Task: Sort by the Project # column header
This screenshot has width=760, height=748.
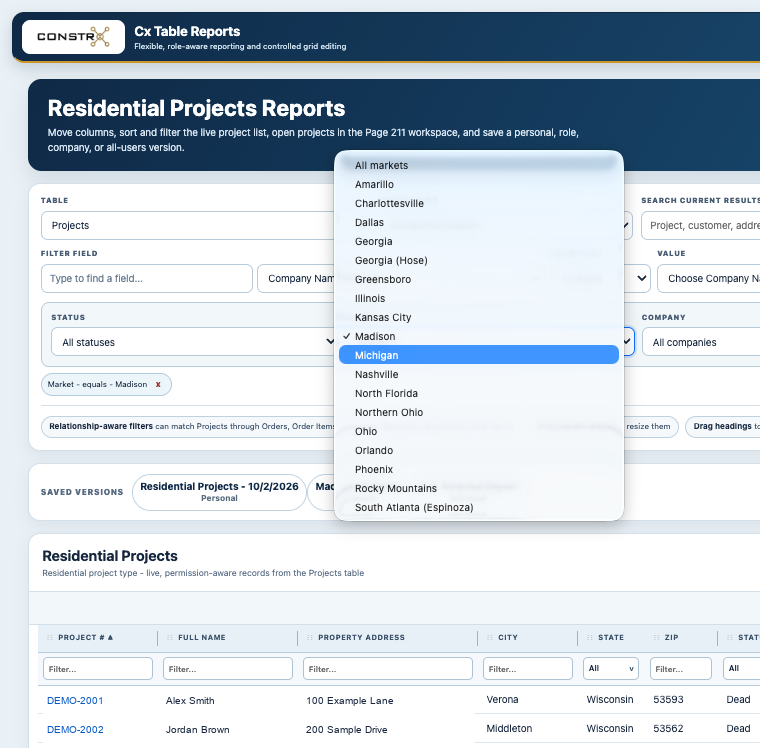Action: pyautogui.click(x=85, y=637)
